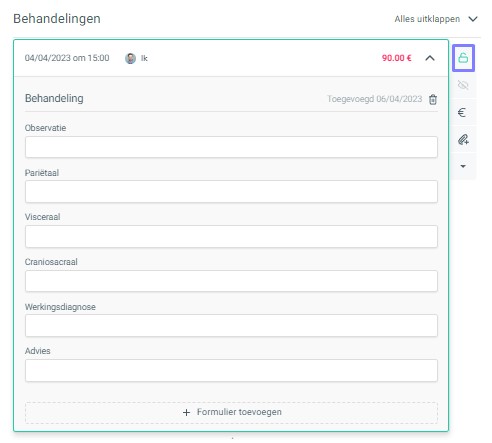This screenshot has width=492, height=443.
Task: Click the practitioner avatar next to Ik
Action: click(x=130, y=58)
